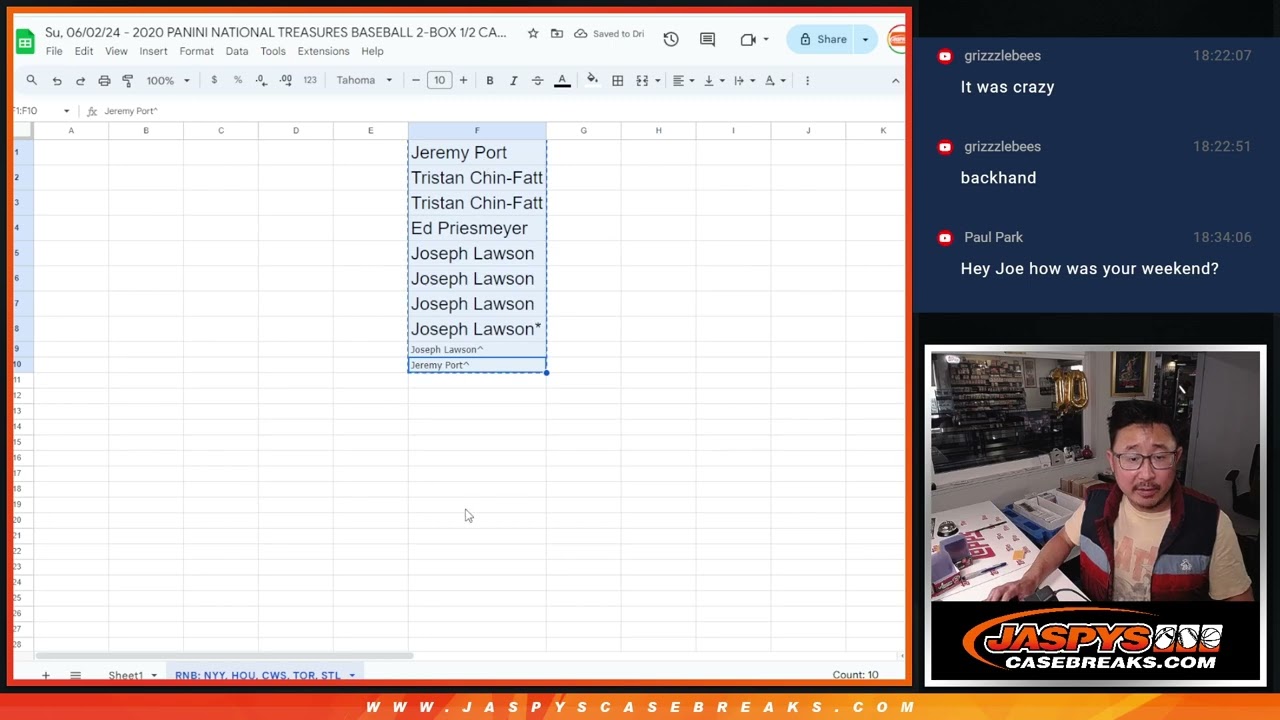Decrease font size with minus button
This screenshot has height=720, width=1280.
416,80
